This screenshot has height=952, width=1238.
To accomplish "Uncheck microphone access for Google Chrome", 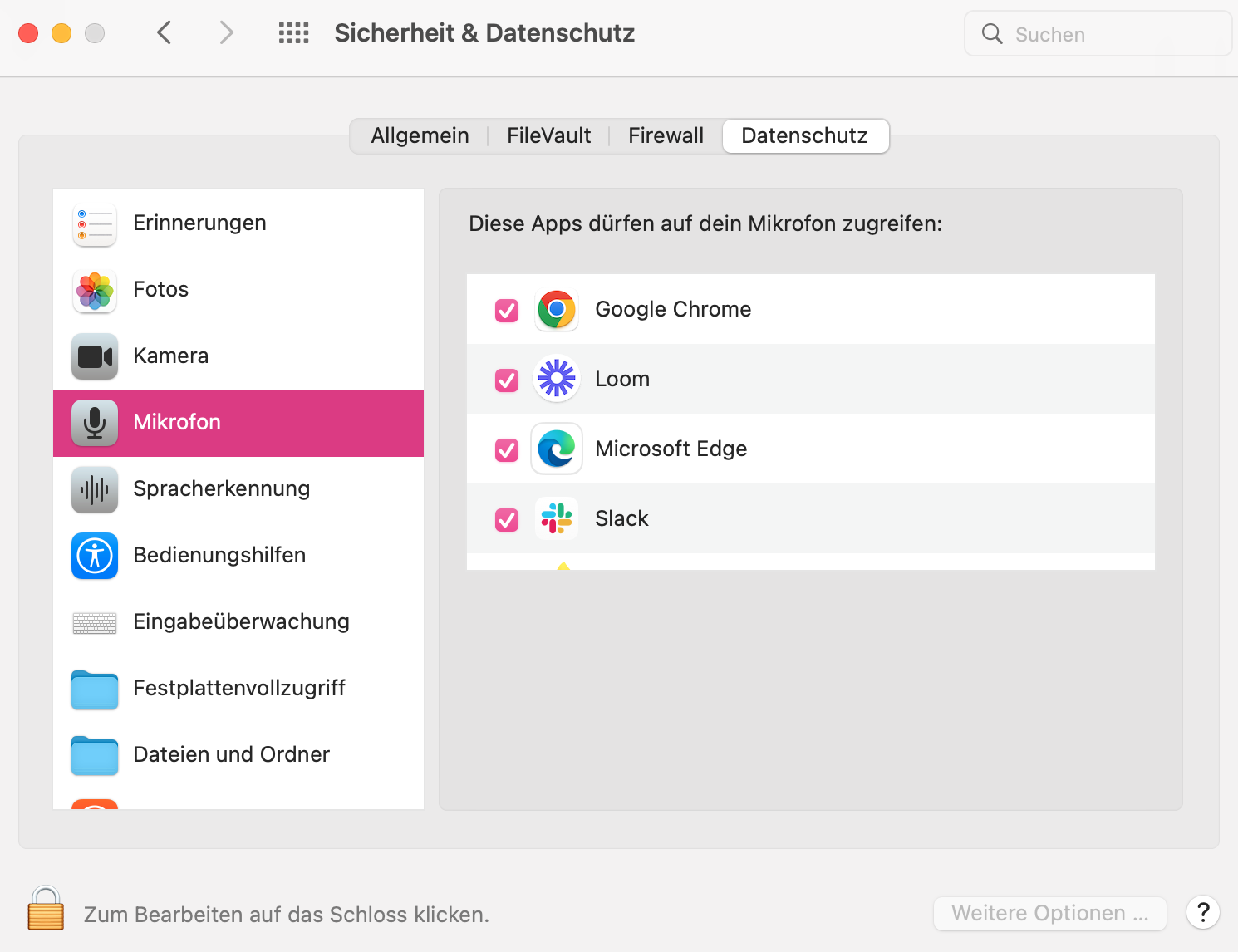I will click(507, 310).
